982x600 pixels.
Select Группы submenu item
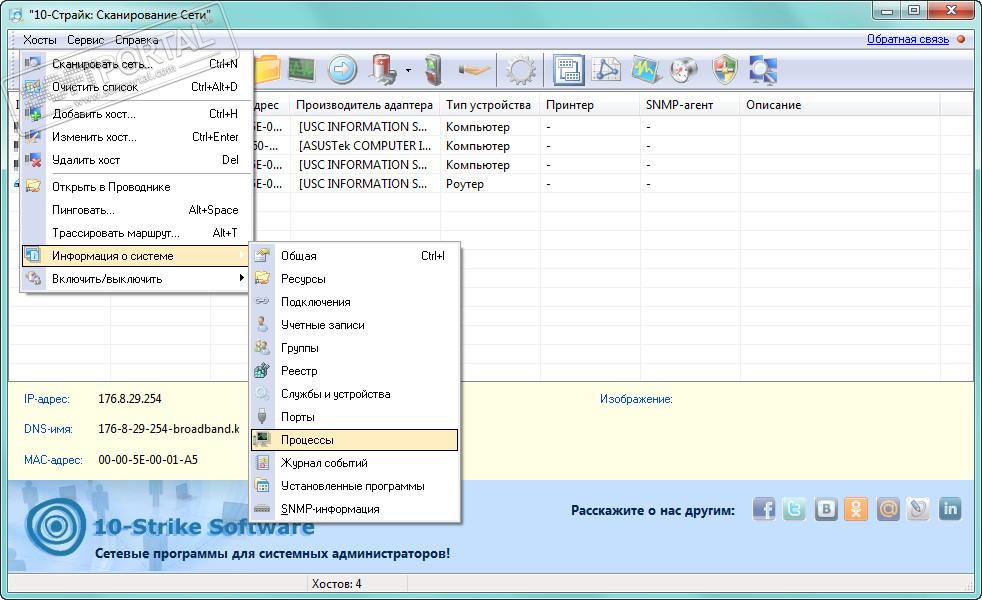click(354, 348)
